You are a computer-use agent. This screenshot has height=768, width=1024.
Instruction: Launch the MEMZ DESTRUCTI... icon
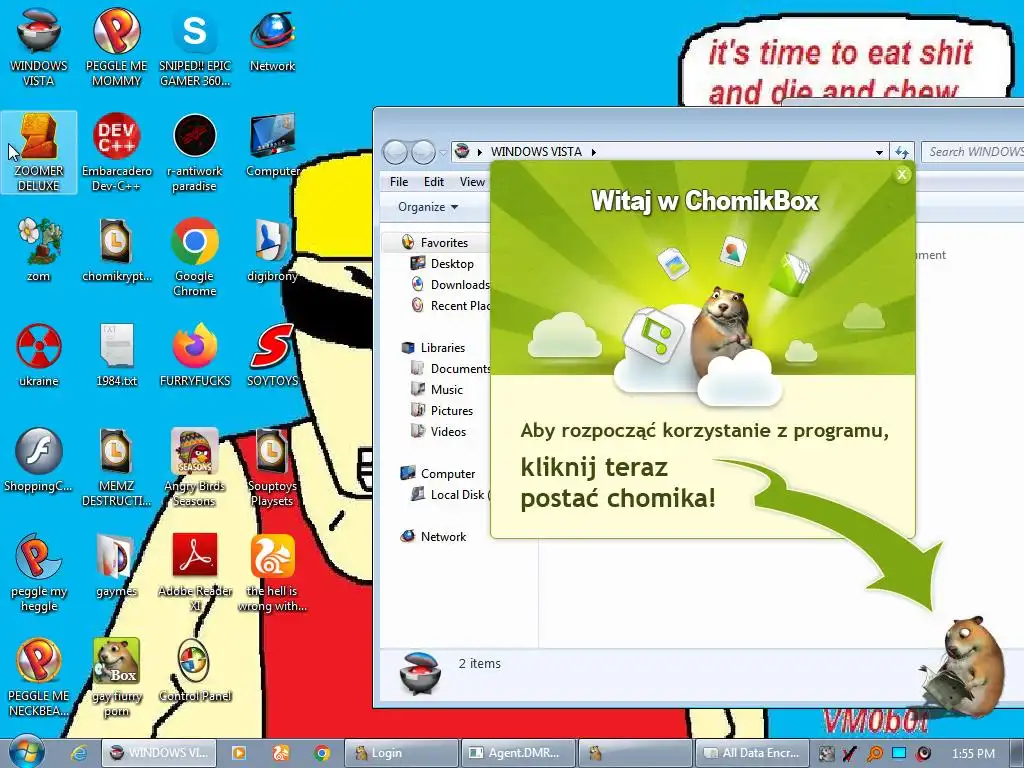coord(116,467)
